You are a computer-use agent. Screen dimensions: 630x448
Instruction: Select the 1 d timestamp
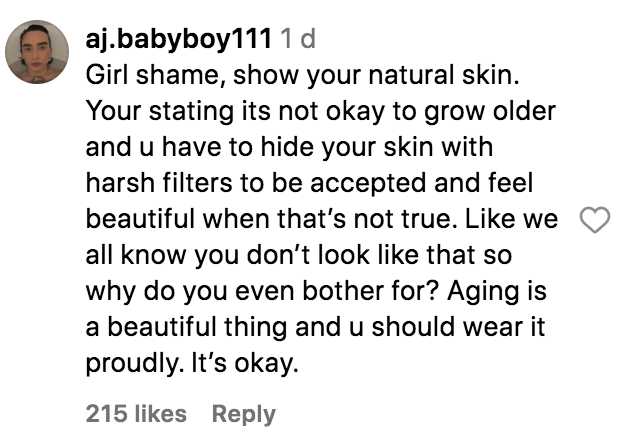click(x=298, y=39)
